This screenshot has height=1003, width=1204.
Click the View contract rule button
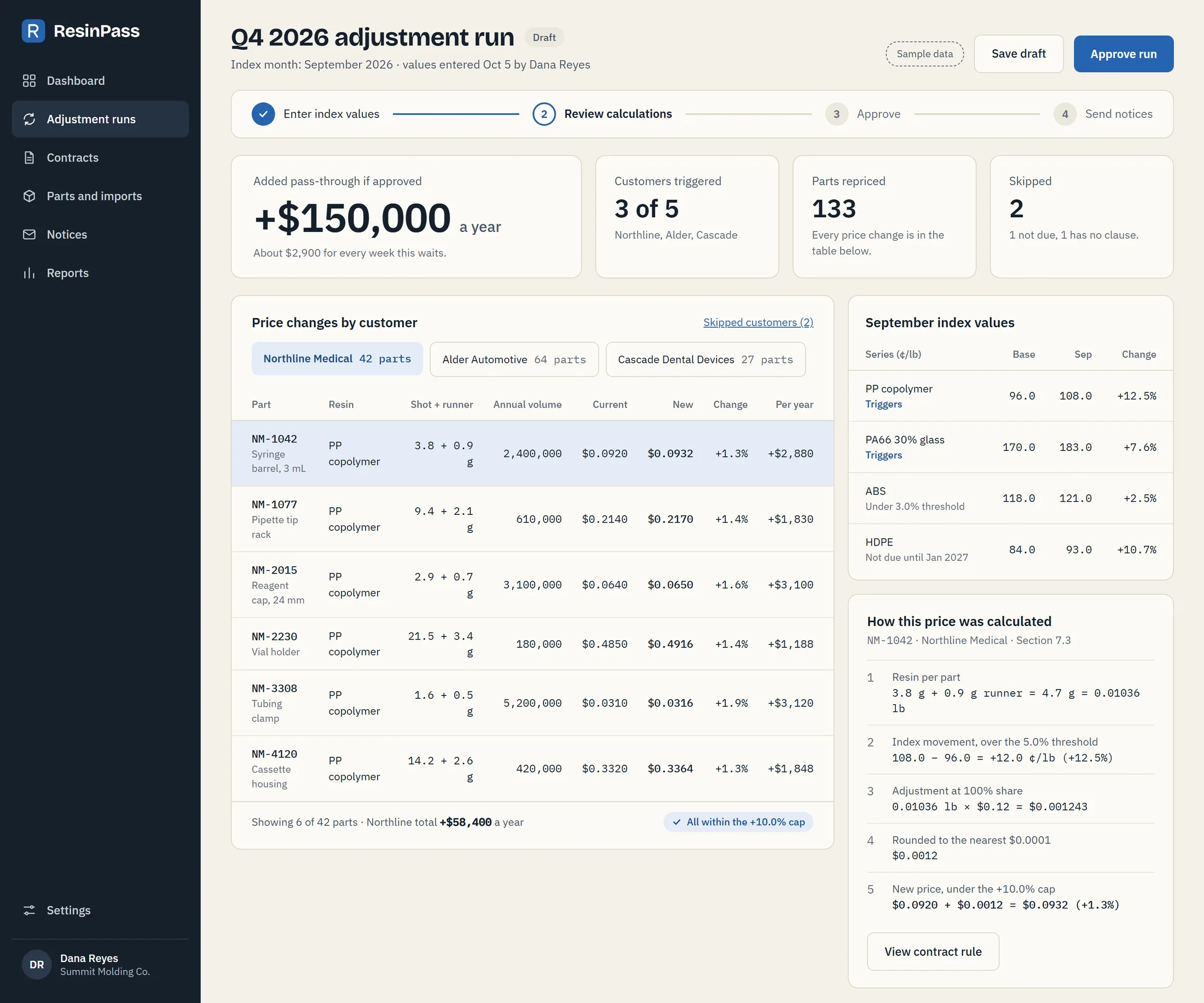pyautogui.click(x=933, y=952)
